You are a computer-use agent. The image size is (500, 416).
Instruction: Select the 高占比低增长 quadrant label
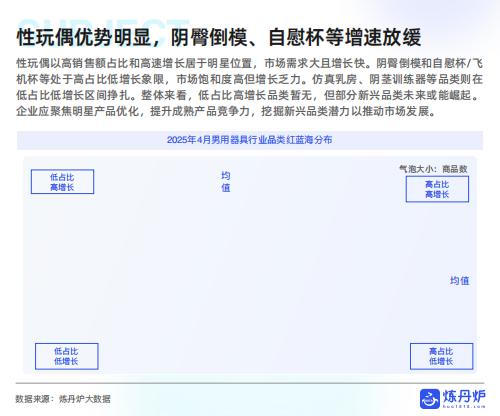(441, 356)
